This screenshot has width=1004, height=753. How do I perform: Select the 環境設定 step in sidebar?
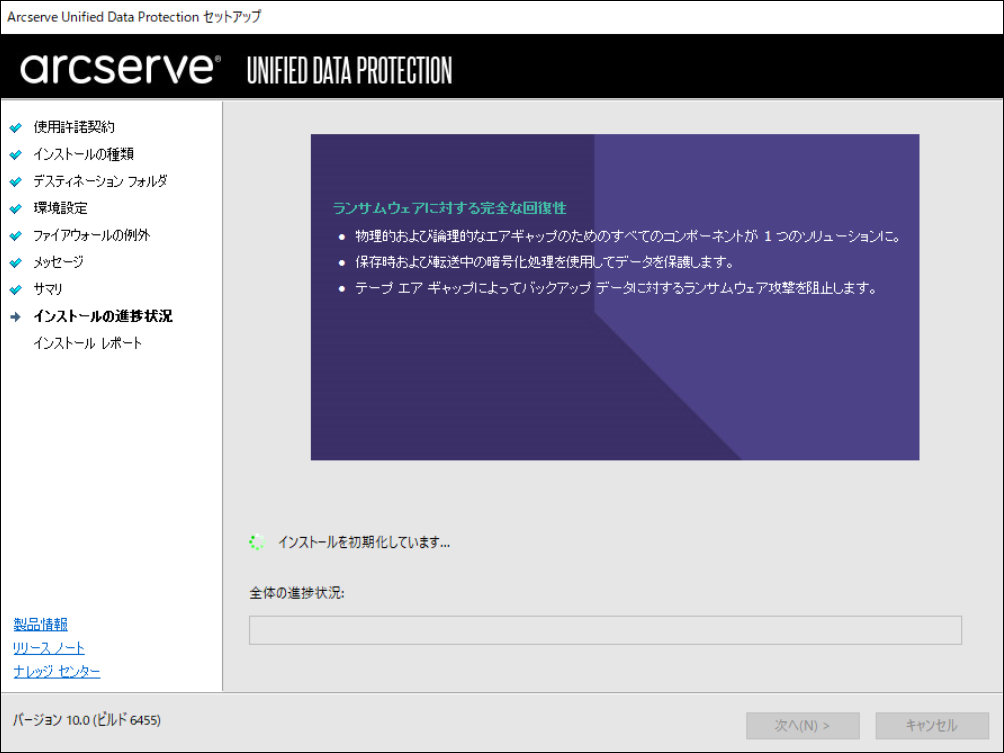point(60,208)
